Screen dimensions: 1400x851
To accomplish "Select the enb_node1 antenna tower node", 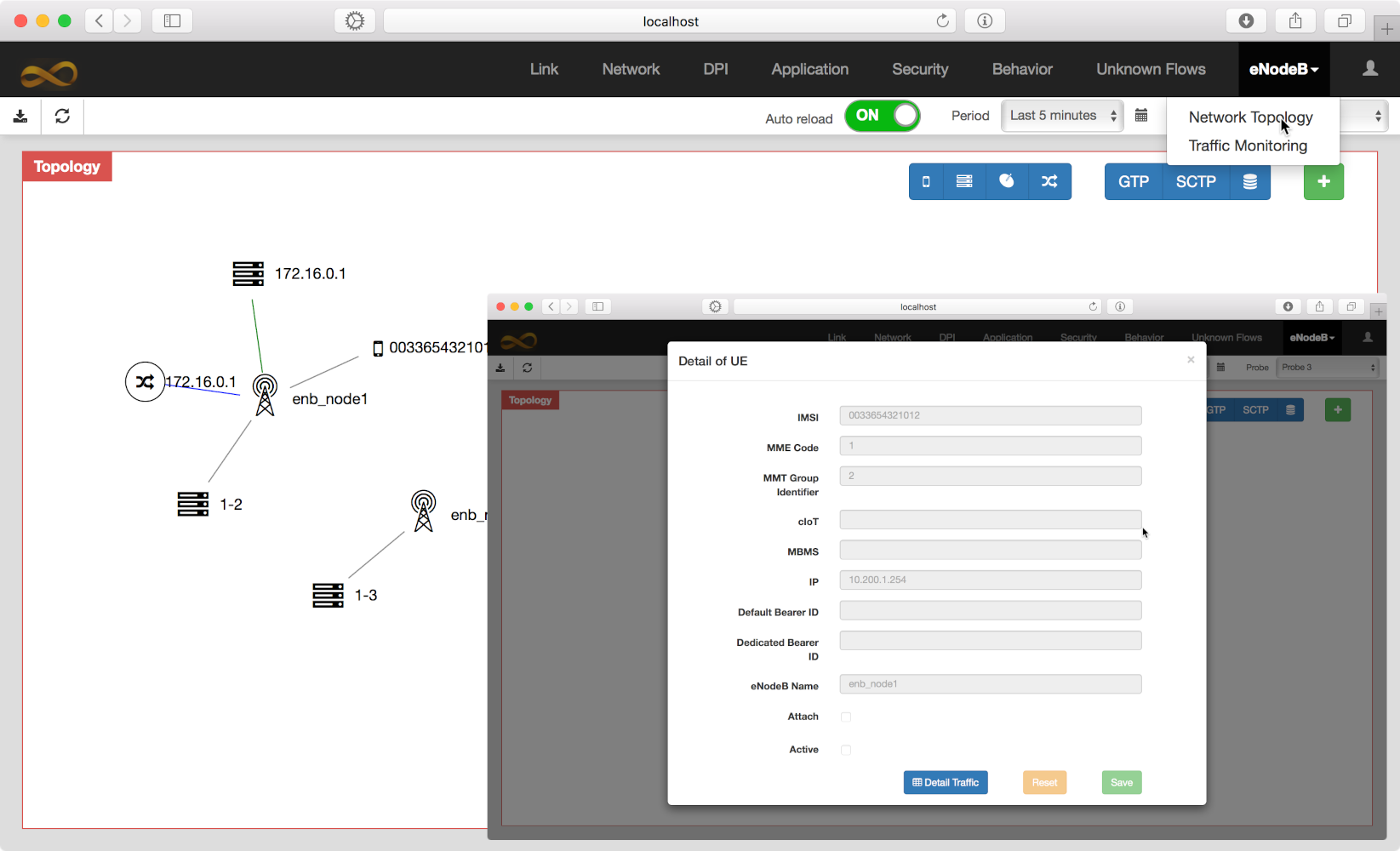I will pos(265,395).
